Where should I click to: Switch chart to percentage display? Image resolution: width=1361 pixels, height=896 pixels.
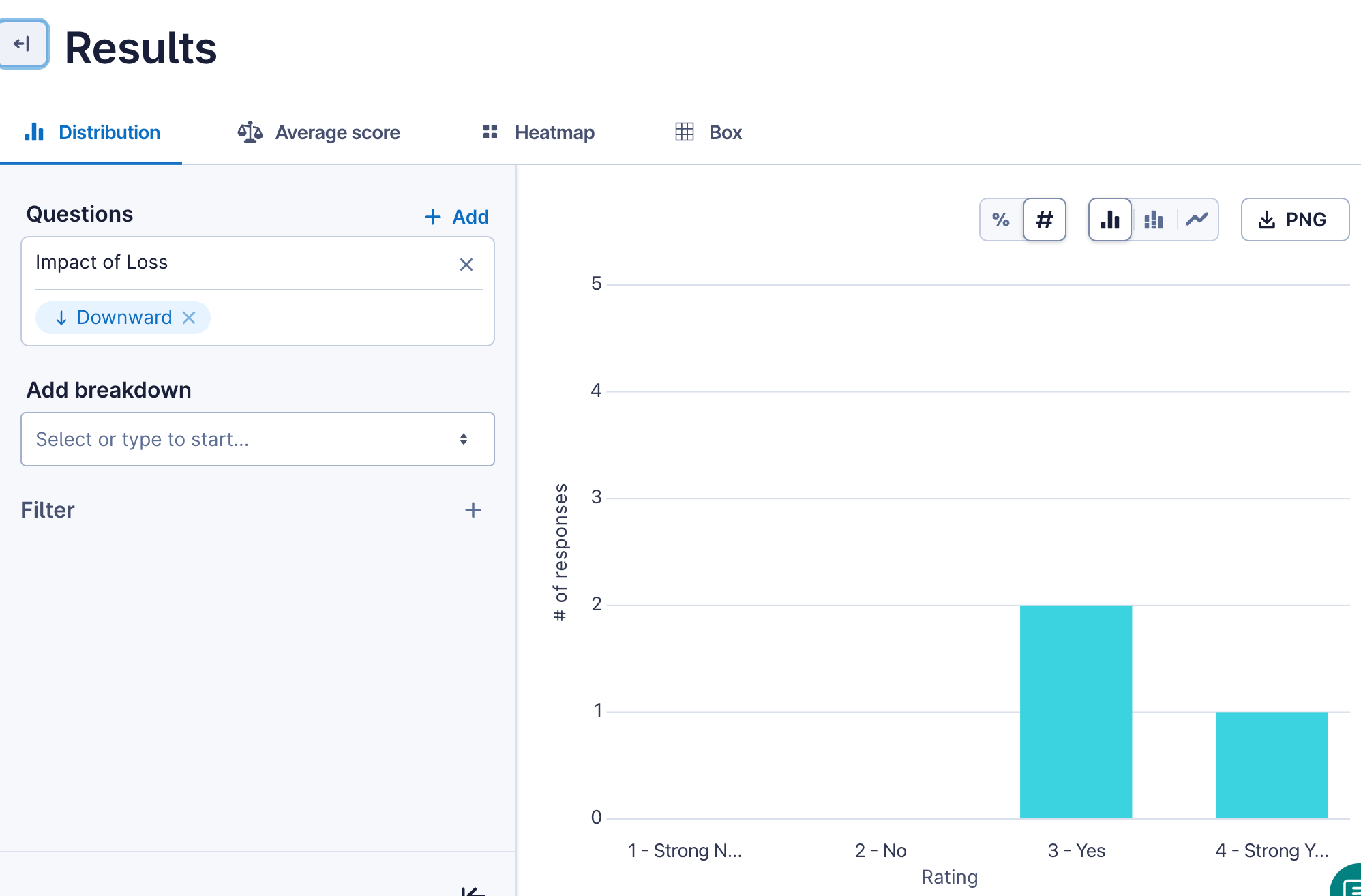1001,220
